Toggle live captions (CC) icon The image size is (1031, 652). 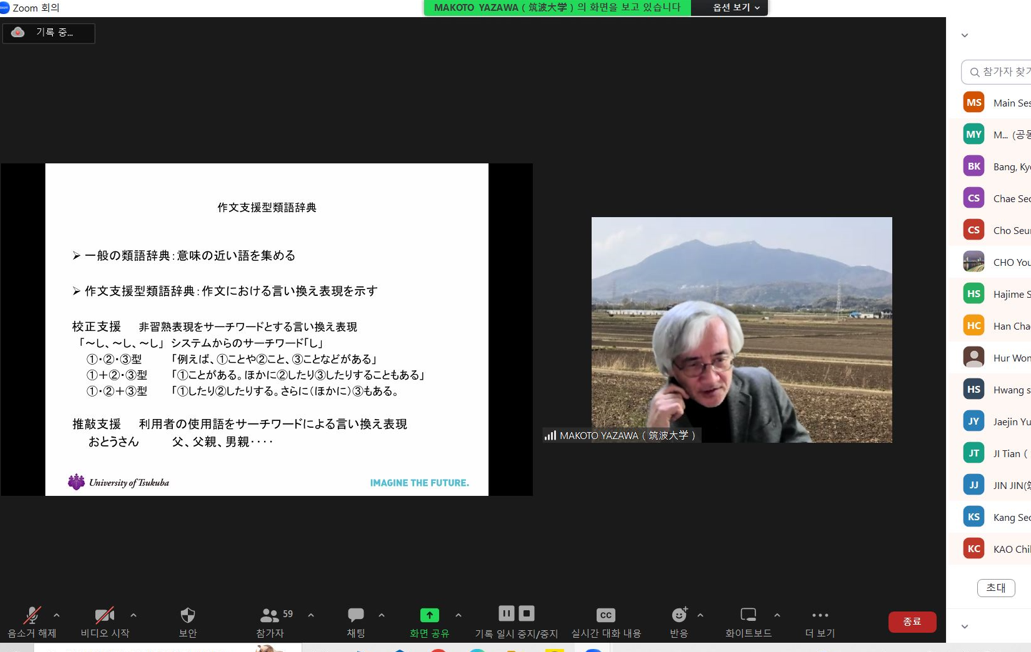point(605,616)
